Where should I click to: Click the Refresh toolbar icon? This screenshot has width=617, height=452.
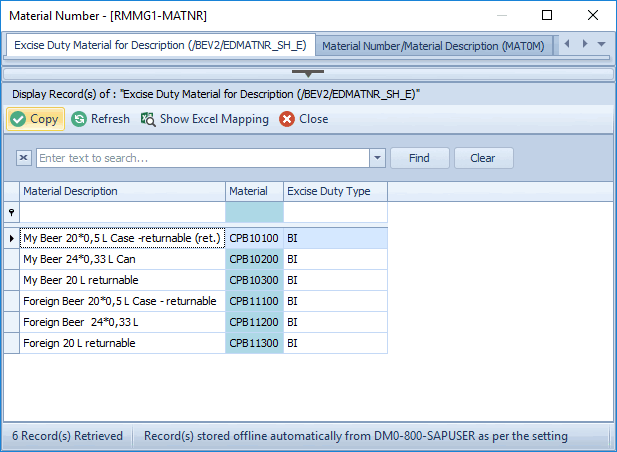coord(78,119)
